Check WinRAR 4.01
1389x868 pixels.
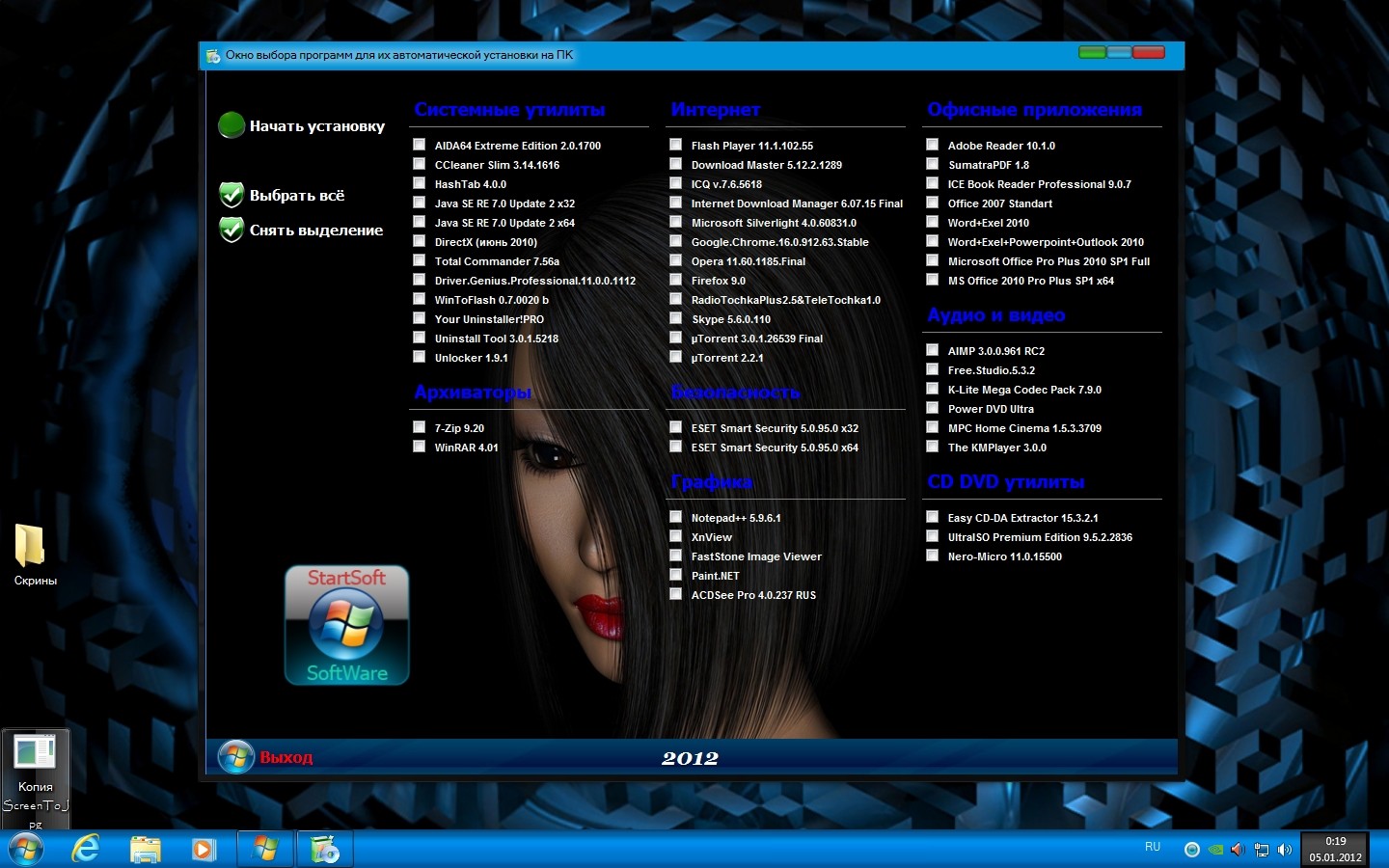[x=420, y=447]
